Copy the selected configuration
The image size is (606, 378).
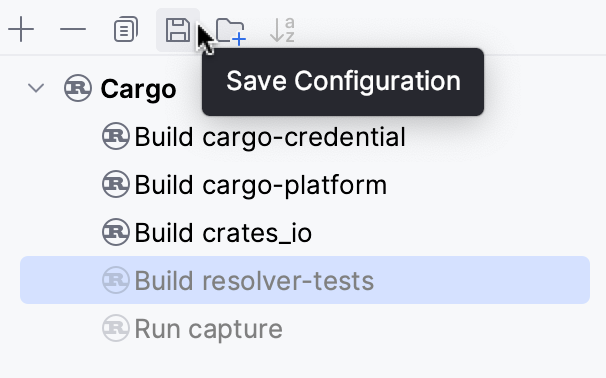click(x=126, y=29)
